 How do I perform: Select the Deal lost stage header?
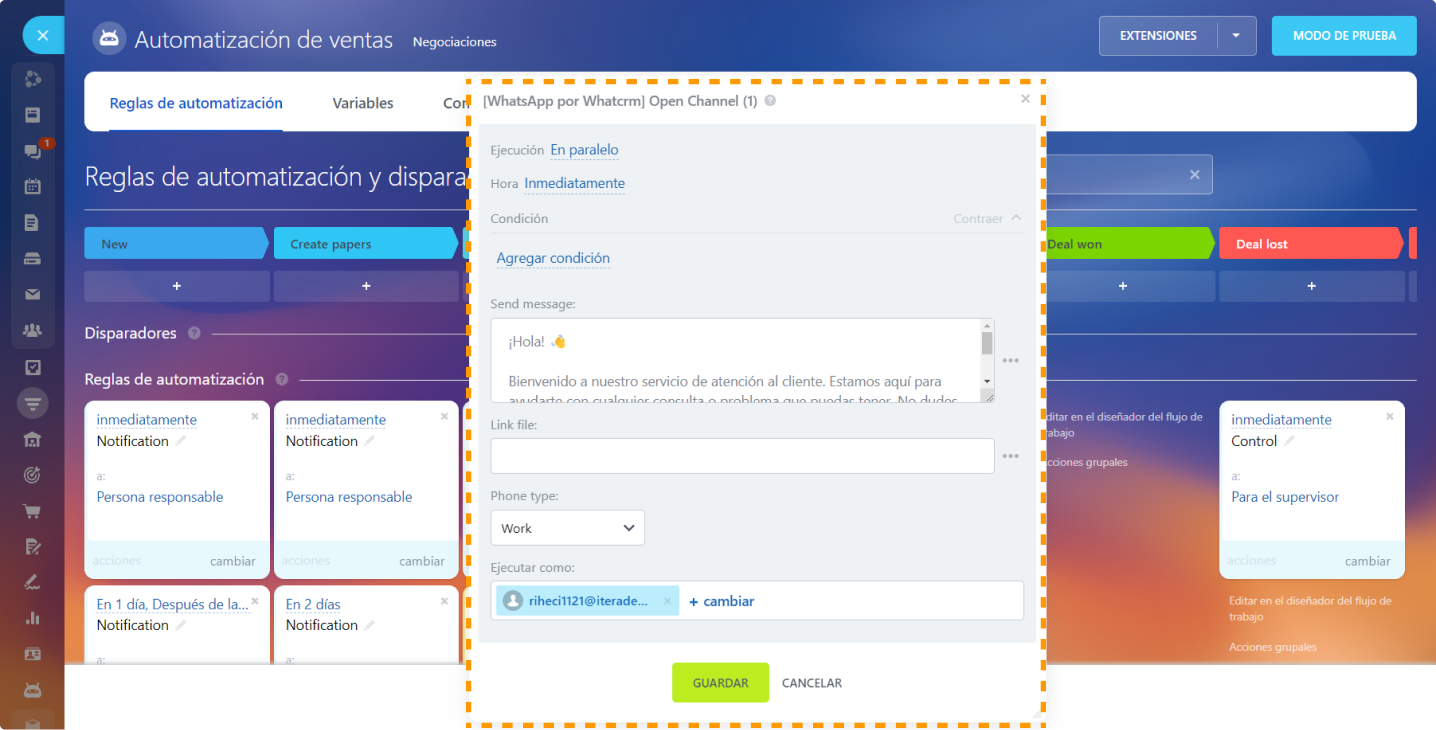(x=1310, y=244)
